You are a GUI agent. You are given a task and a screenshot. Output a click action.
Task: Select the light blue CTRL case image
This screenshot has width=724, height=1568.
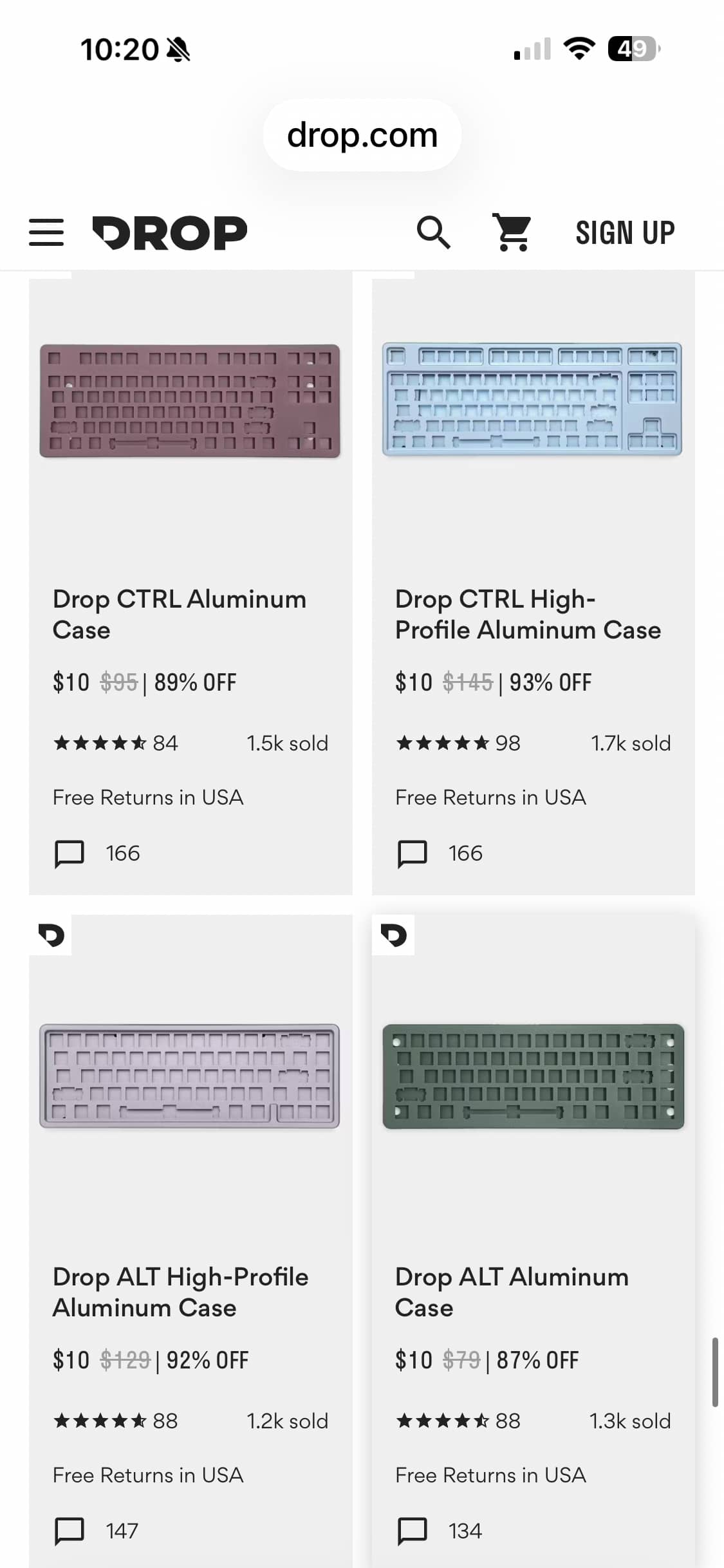532,399
